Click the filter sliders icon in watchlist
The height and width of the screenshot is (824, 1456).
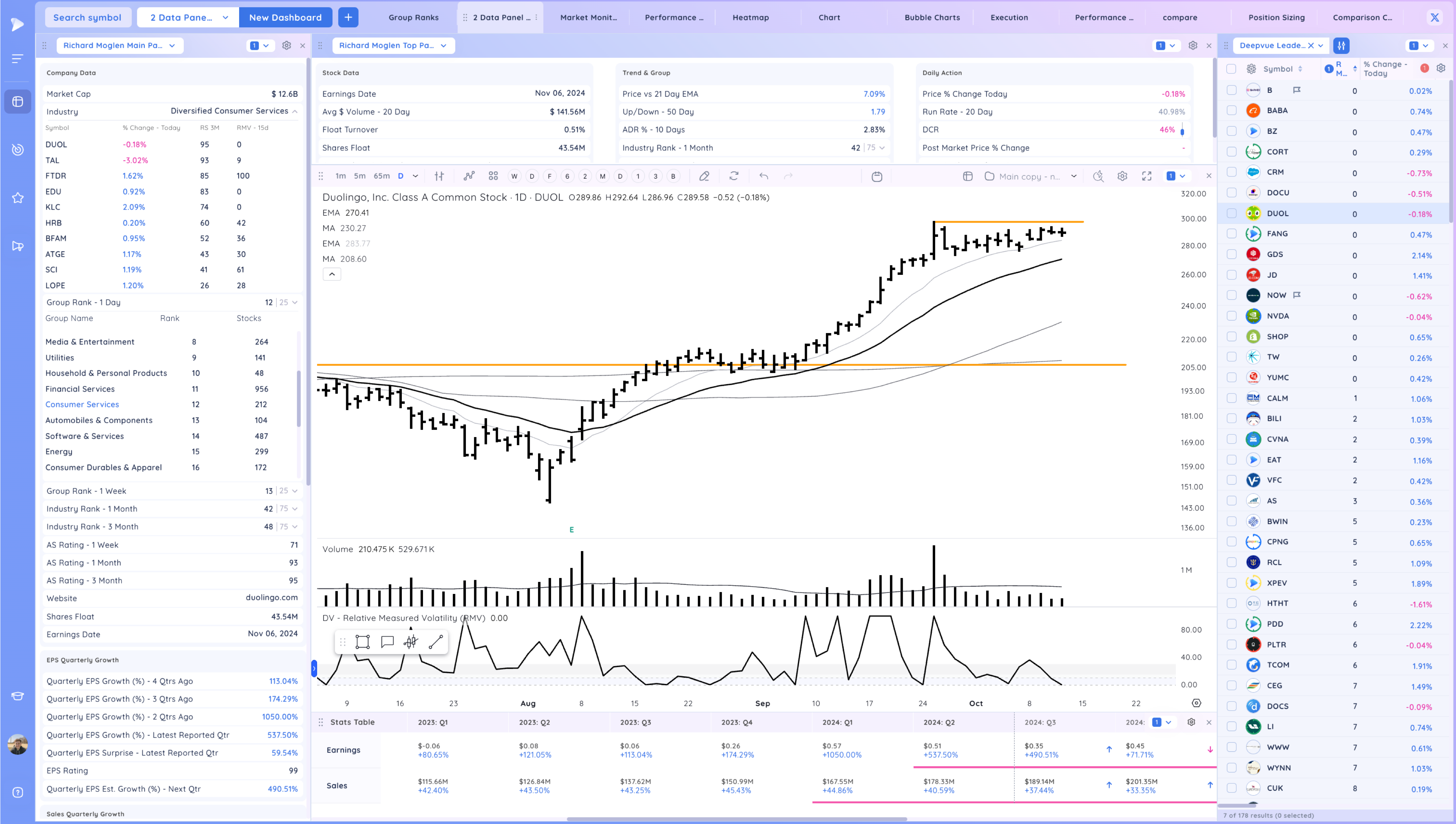click(1341, 45)
